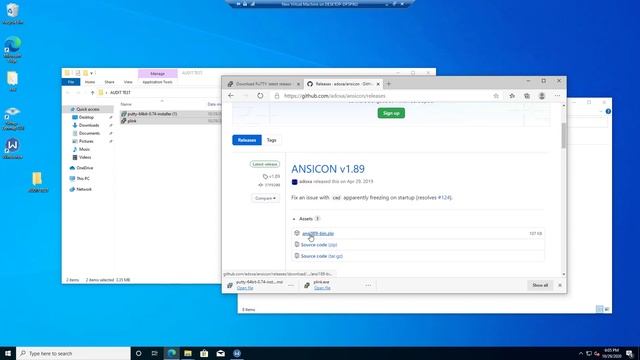Open the adoxa author link

pos(306,182)
